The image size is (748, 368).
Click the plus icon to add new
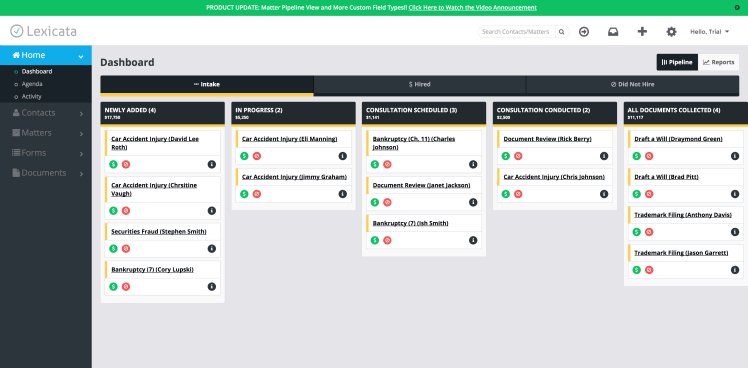[x=642, y=32]
